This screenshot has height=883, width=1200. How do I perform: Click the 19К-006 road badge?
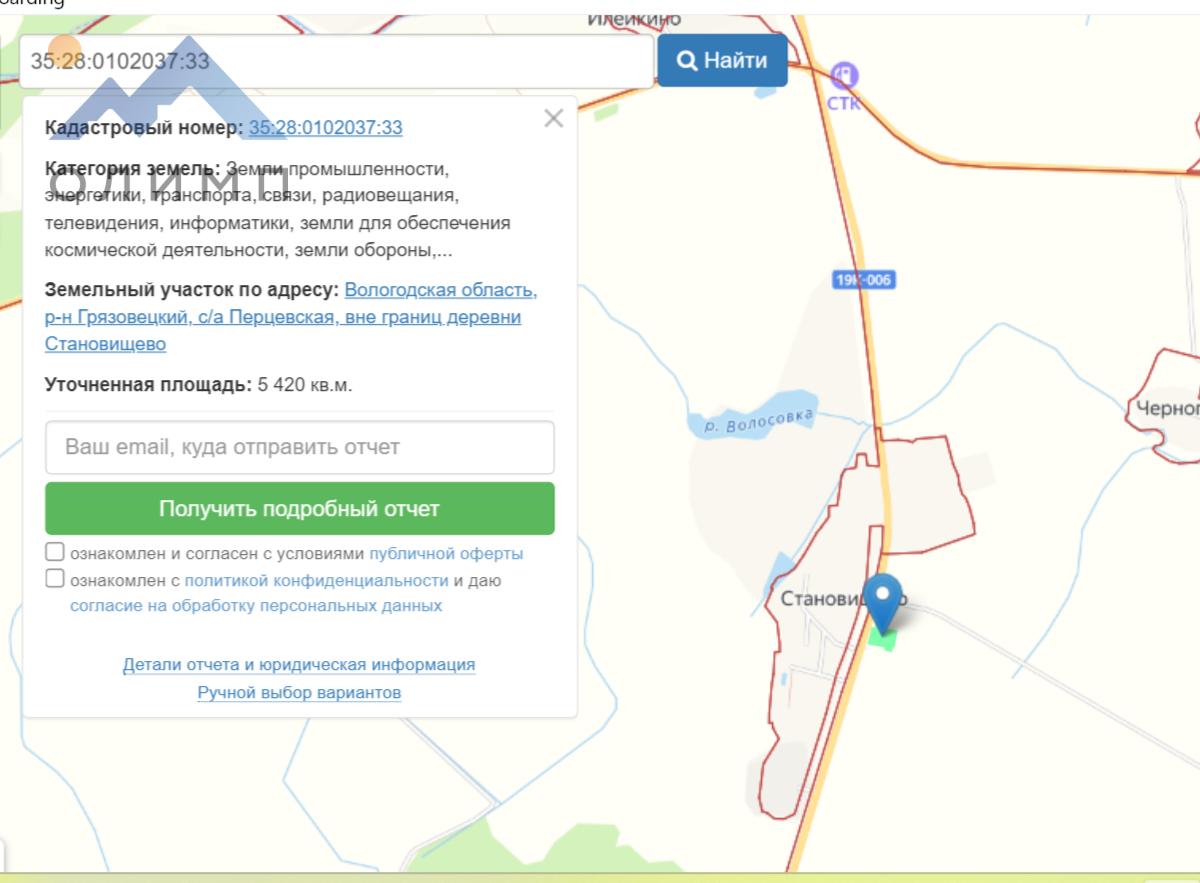(x=862, y=281)
